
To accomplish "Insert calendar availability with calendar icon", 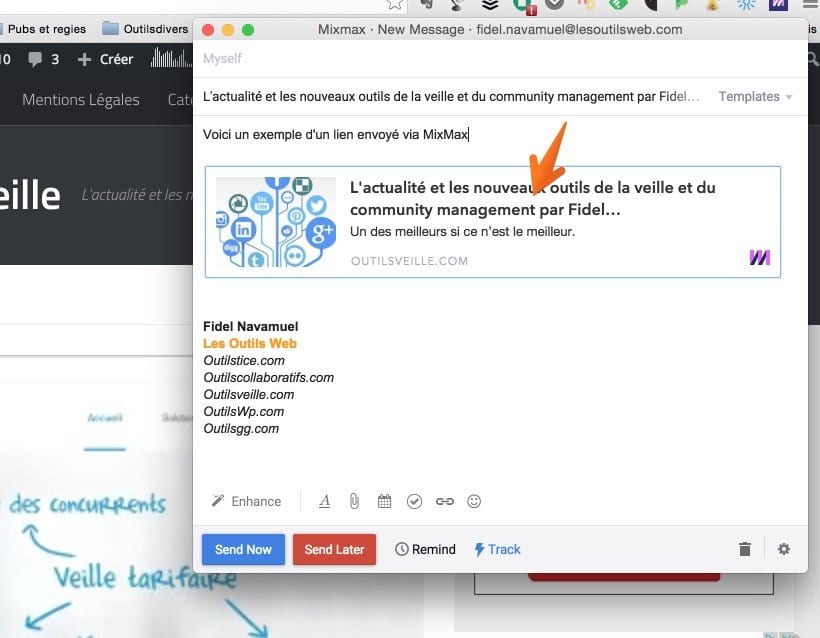I will tap(384, 501).
